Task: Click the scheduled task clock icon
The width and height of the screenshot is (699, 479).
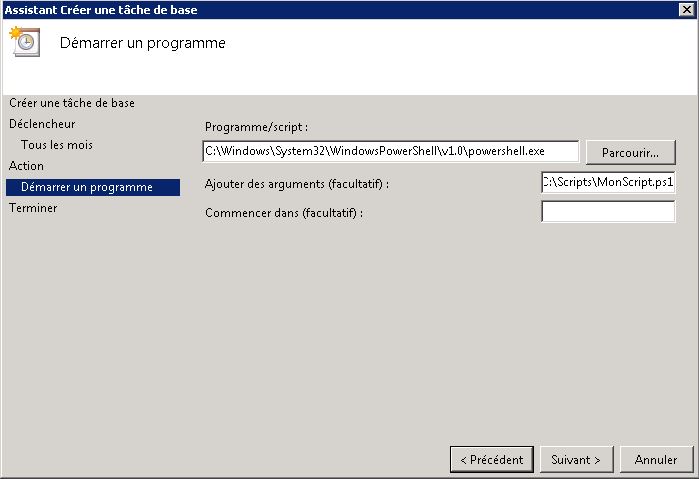Action: pyautogui.click(x=25, y=41)
